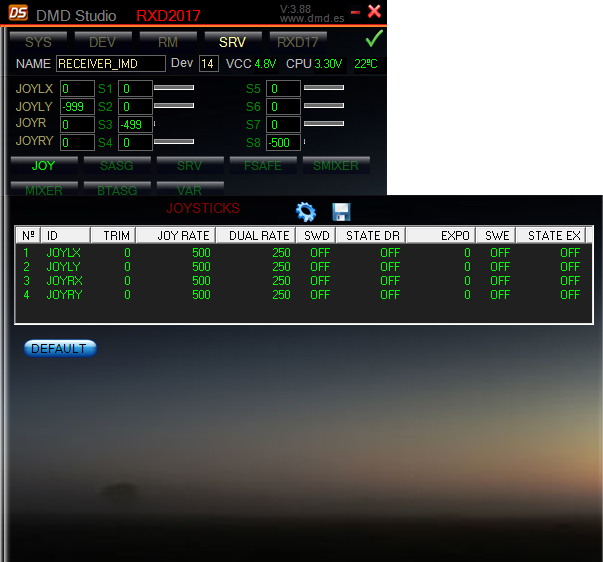Screen dimensions: 603x562
Task: Click the CPU temperature reading 22ºC
Action: (x=366, y=64)
